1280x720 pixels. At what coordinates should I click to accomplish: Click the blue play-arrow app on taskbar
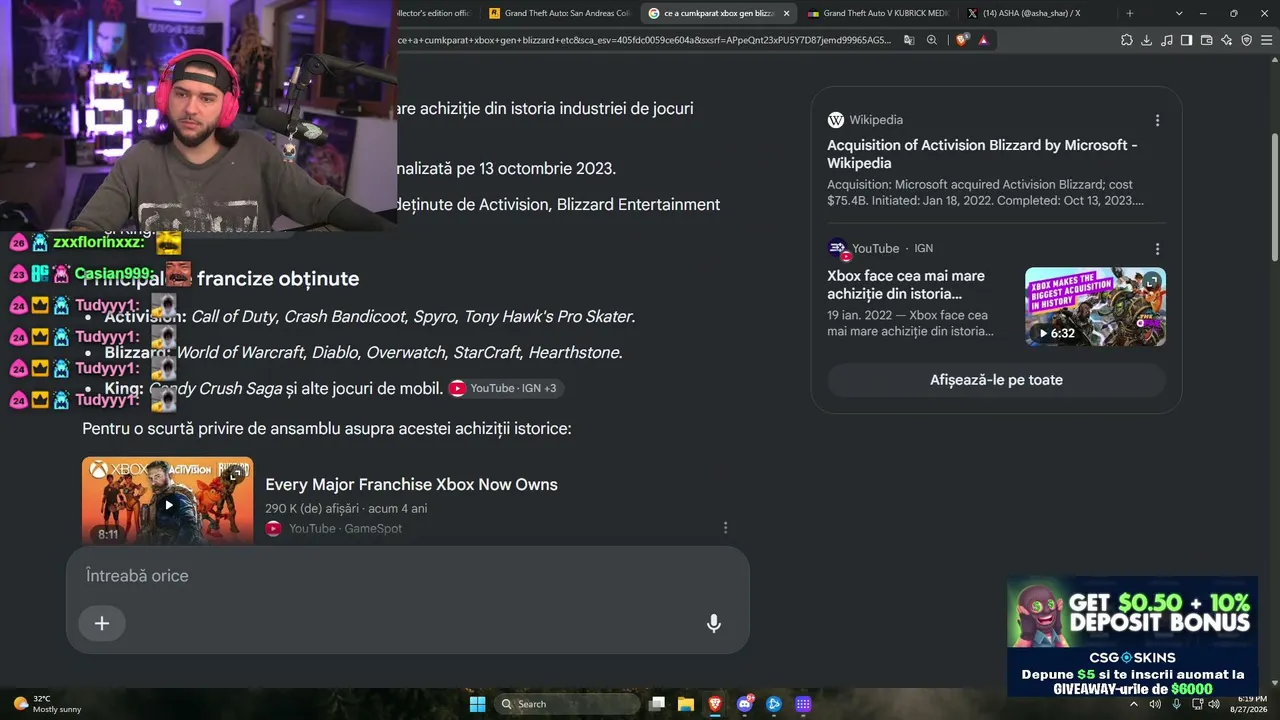[x=773, y=704]
